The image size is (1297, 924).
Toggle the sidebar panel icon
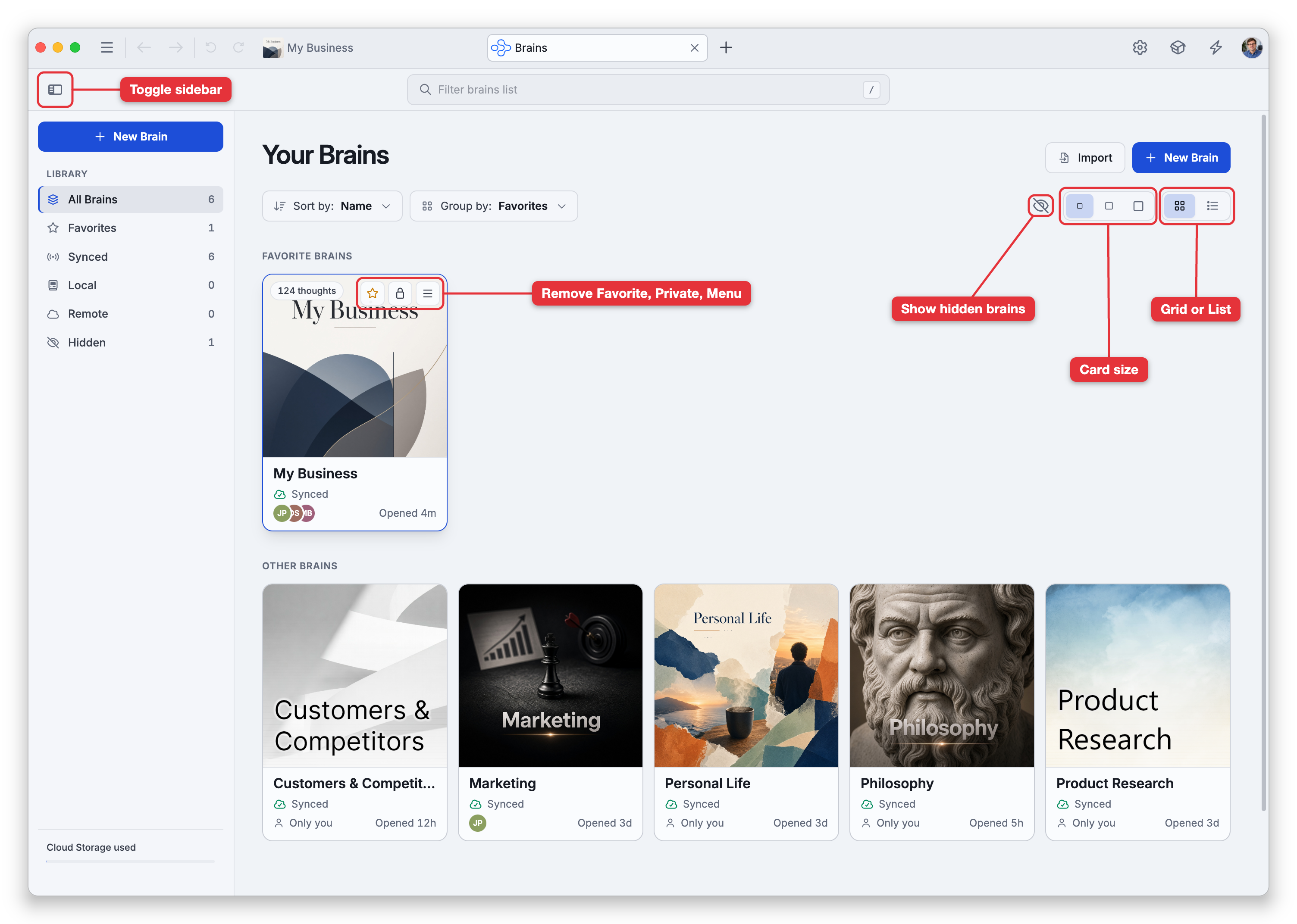[x=55, y=89]
